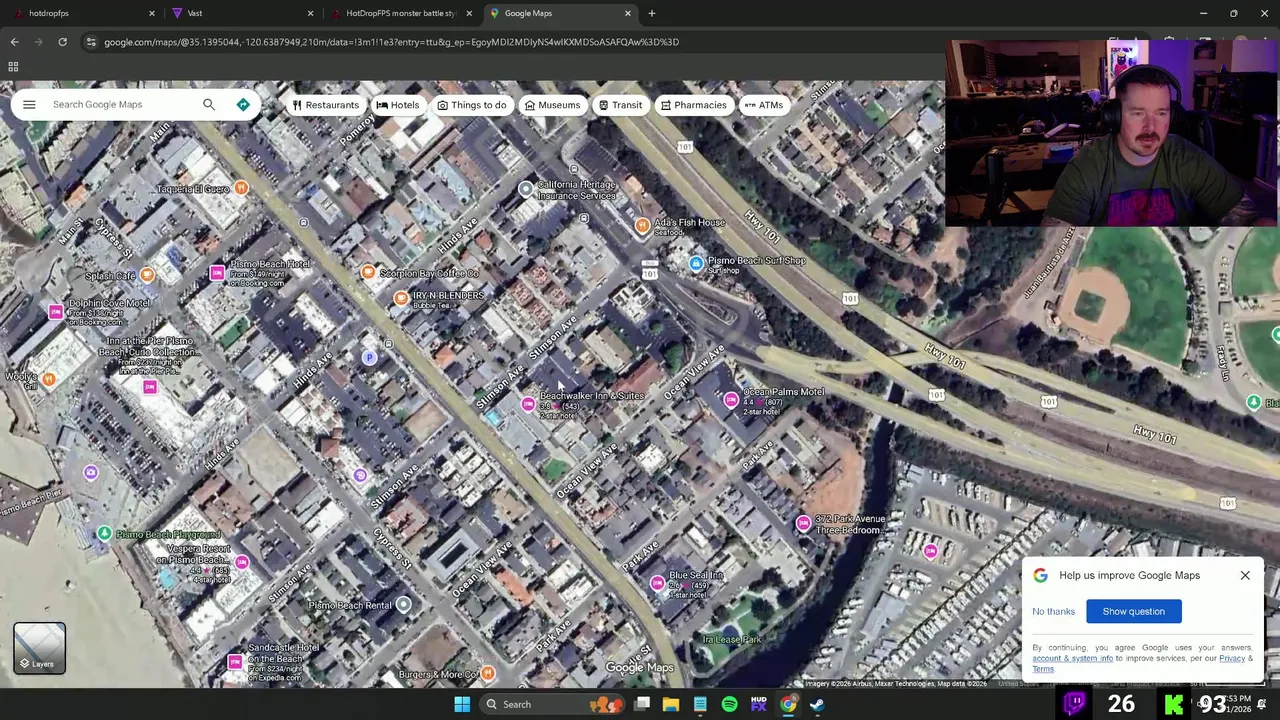
Task: Select the Google Maps browser tab
Action: pos(558,13)
